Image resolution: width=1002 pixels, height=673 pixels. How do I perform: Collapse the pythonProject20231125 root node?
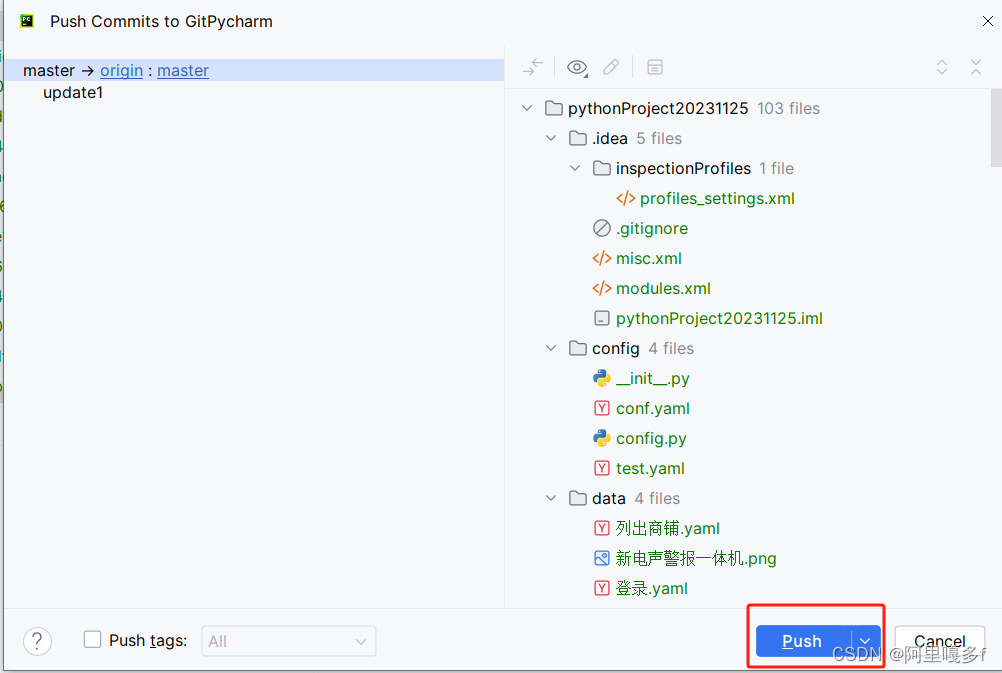(527, 108)
